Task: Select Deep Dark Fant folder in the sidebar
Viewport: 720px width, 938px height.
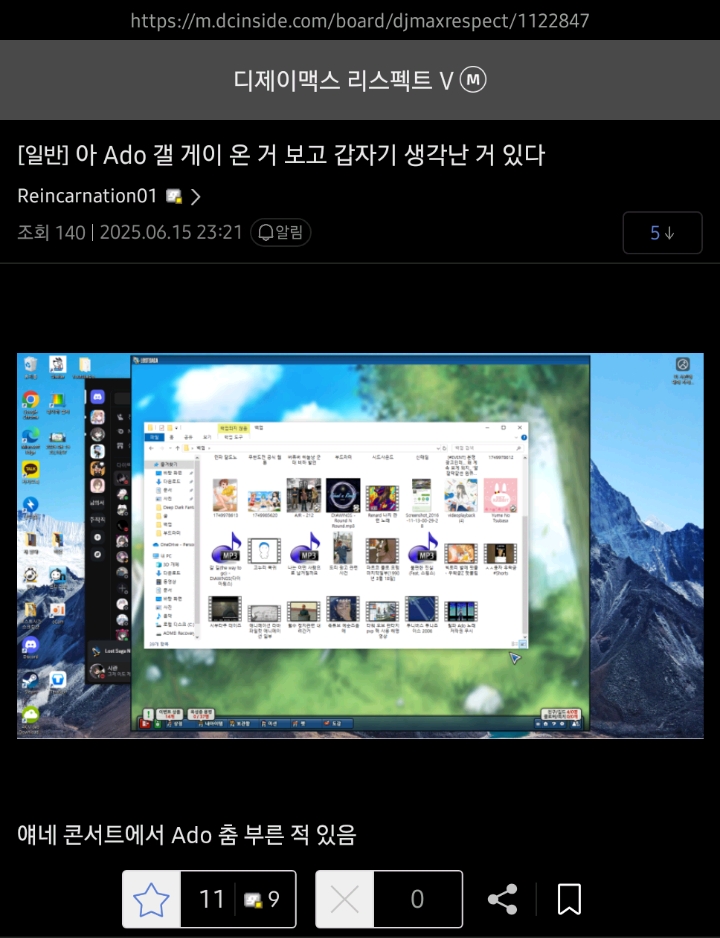Action: (x=175, y=507)
